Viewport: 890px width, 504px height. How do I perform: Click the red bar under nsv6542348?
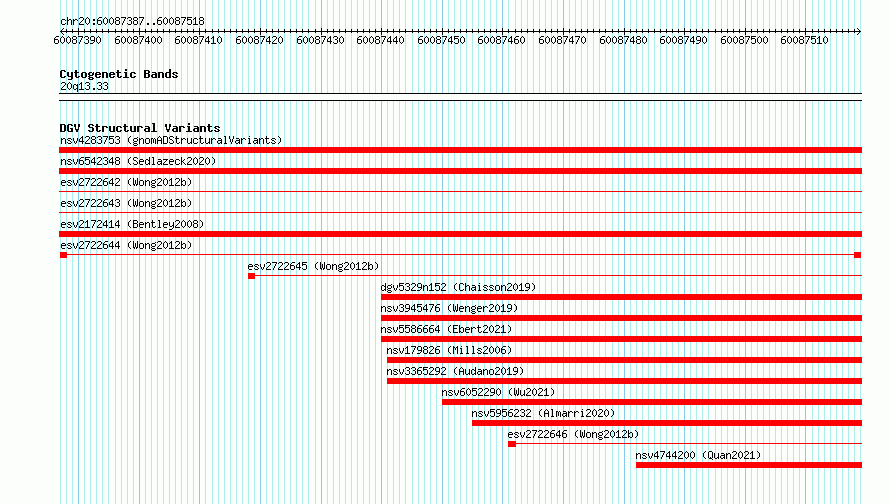(x=460, y=171)
